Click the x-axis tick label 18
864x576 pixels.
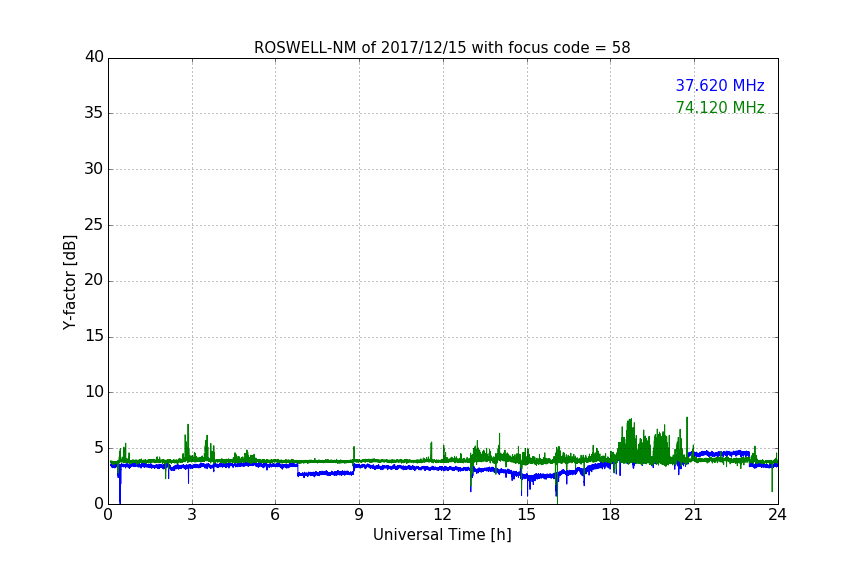coord(610,515)
